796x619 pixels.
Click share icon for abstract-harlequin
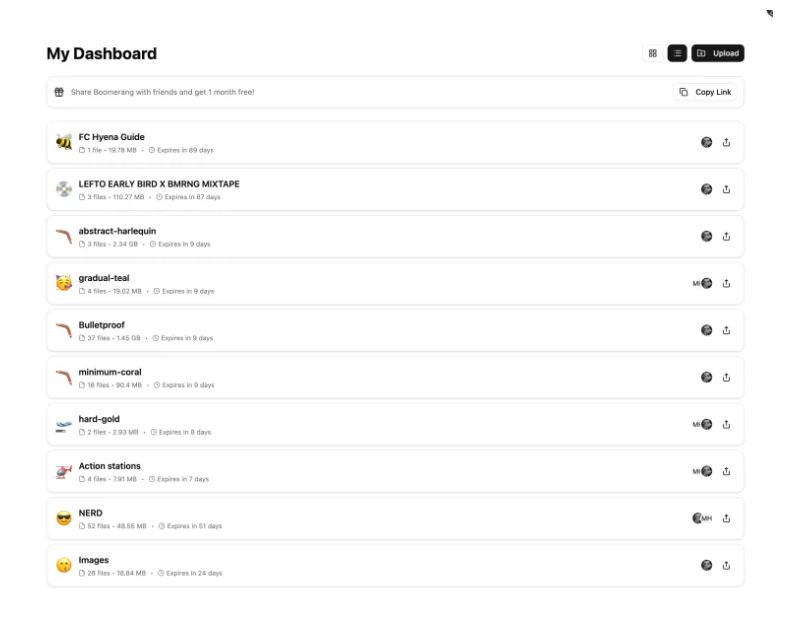pos(726,236)
